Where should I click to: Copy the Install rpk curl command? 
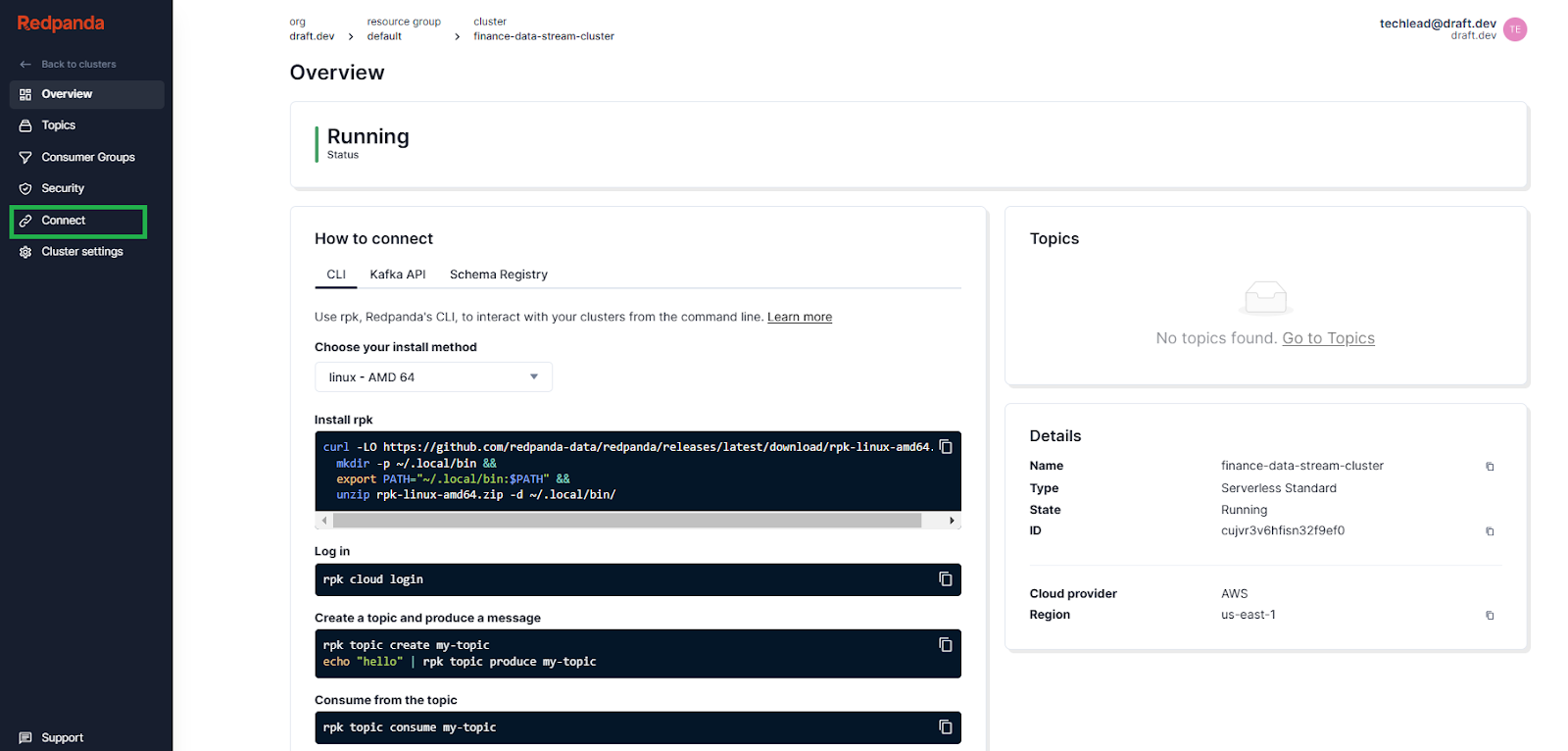pos(946,446)
